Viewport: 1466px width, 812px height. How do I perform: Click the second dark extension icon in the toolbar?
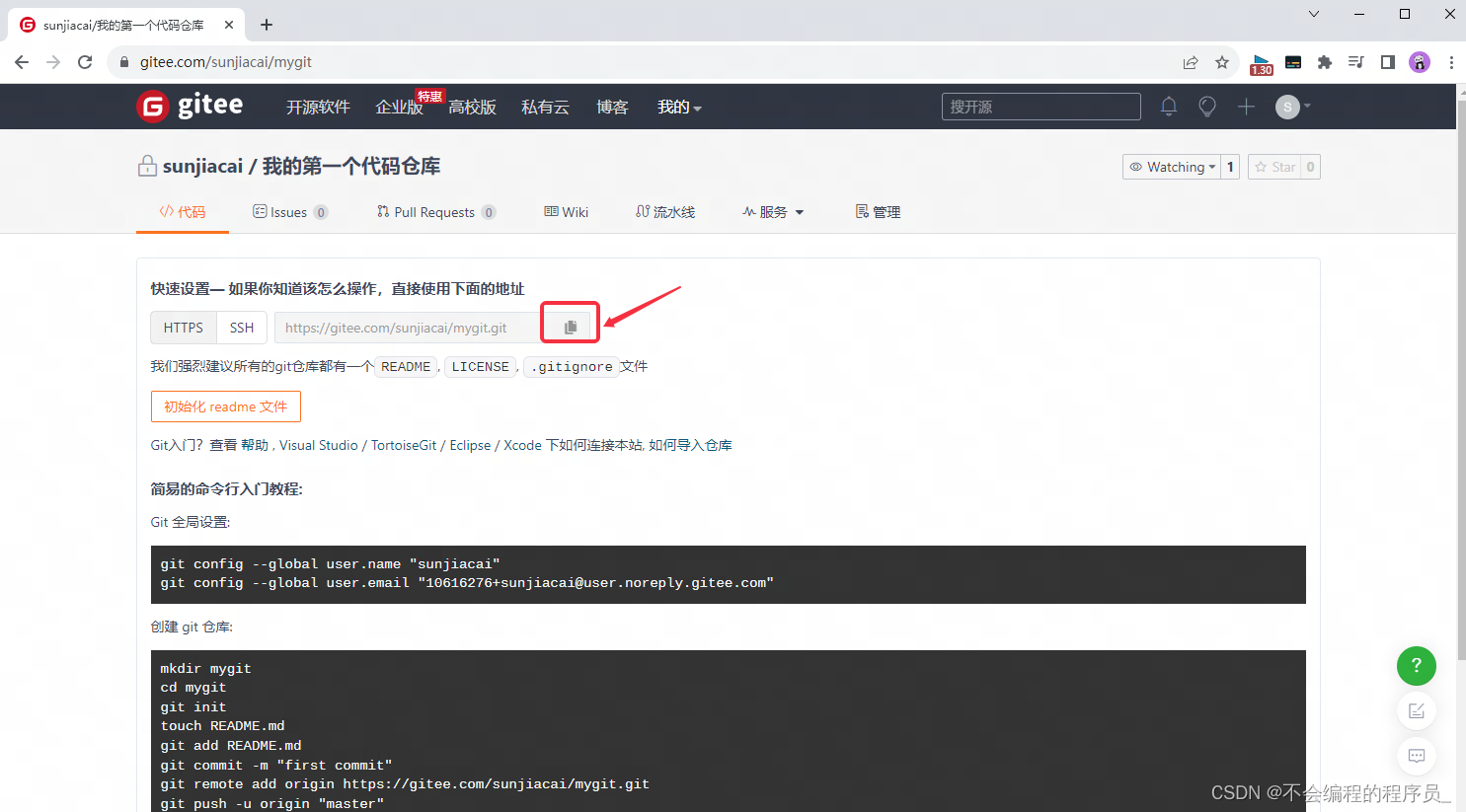point(1293,62)
